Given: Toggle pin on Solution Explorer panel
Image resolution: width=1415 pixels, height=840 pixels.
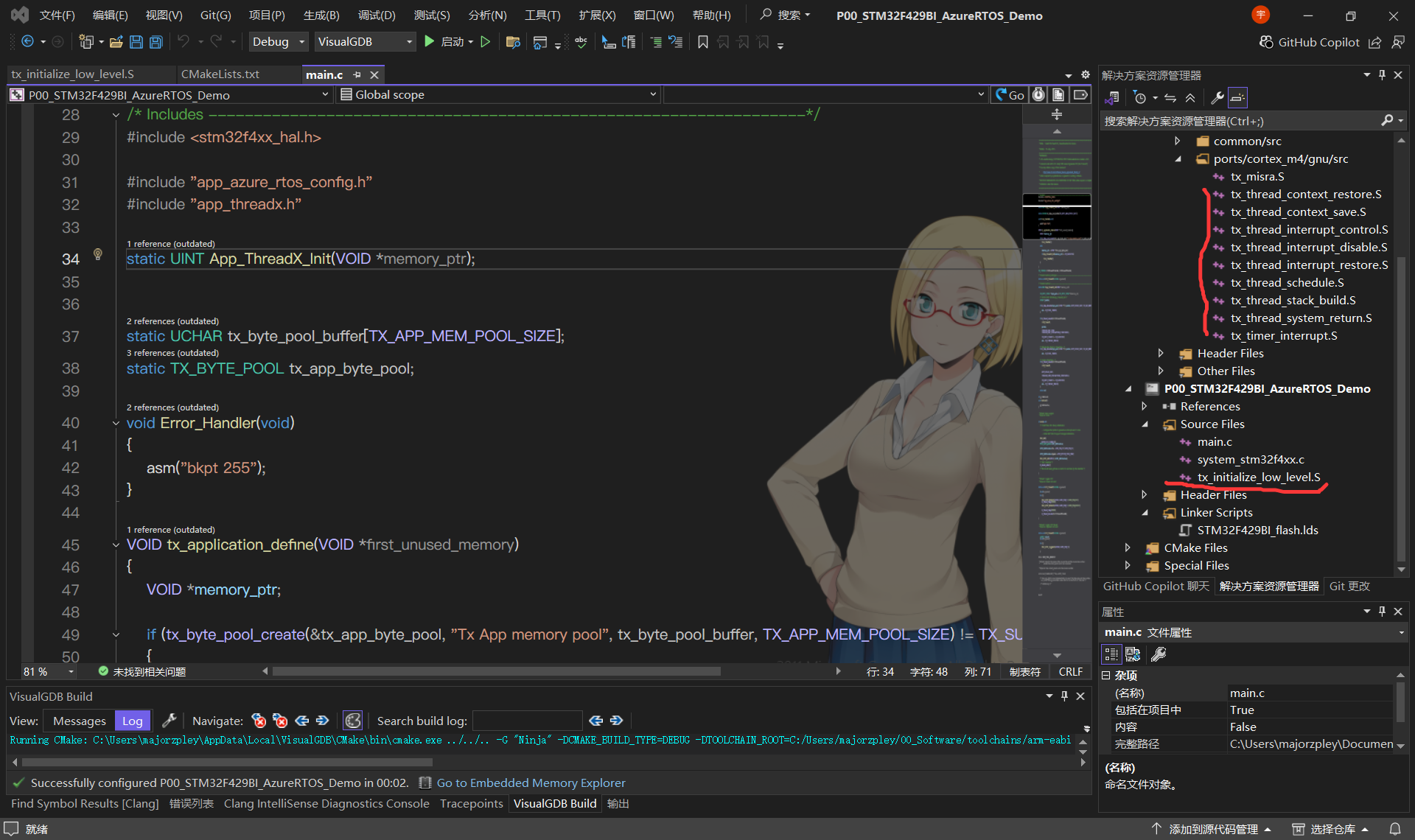Looking at the screenshot, I should click(1382, 75).
